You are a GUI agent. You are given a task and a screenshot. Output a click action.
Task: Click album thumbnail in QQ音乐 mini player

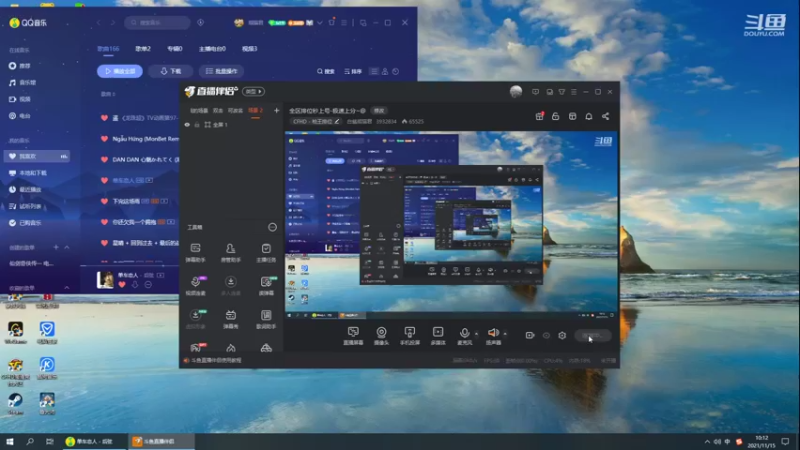[105, 280]
